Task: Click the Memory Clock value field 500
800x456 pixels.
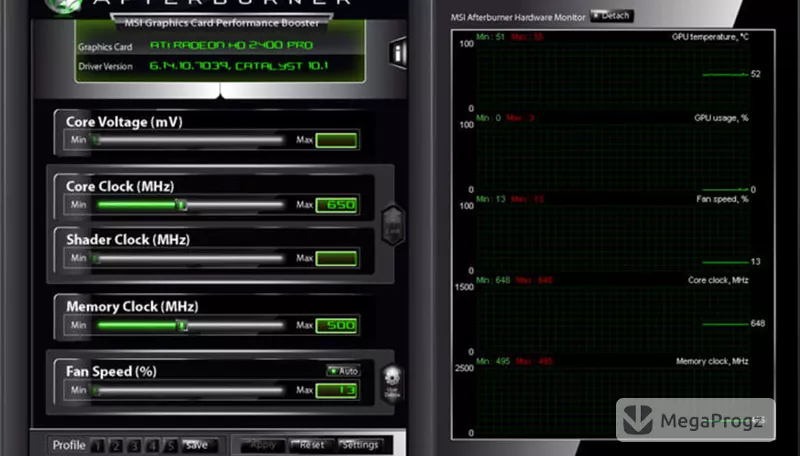Action: coord(337,325)
